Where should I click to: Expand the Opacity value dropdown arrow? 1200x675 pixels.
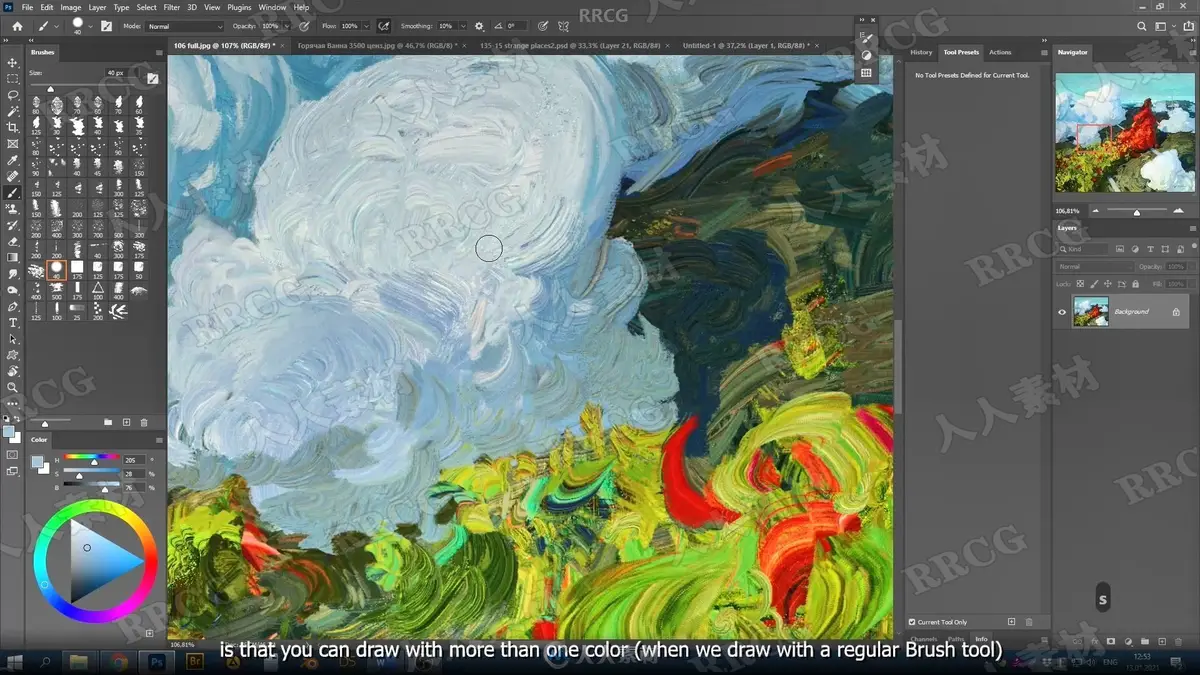point(286,26)
